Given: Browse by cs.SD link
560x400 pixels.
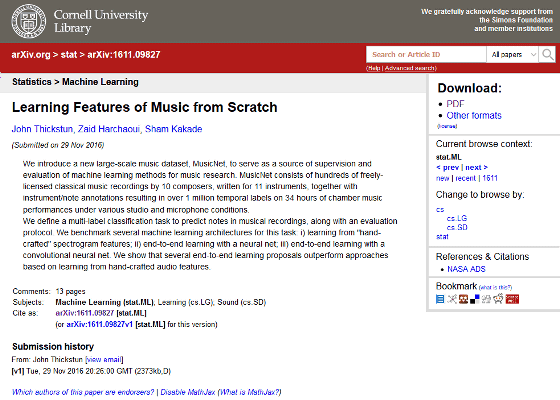Looking at the screenshot, I should 457,227.
